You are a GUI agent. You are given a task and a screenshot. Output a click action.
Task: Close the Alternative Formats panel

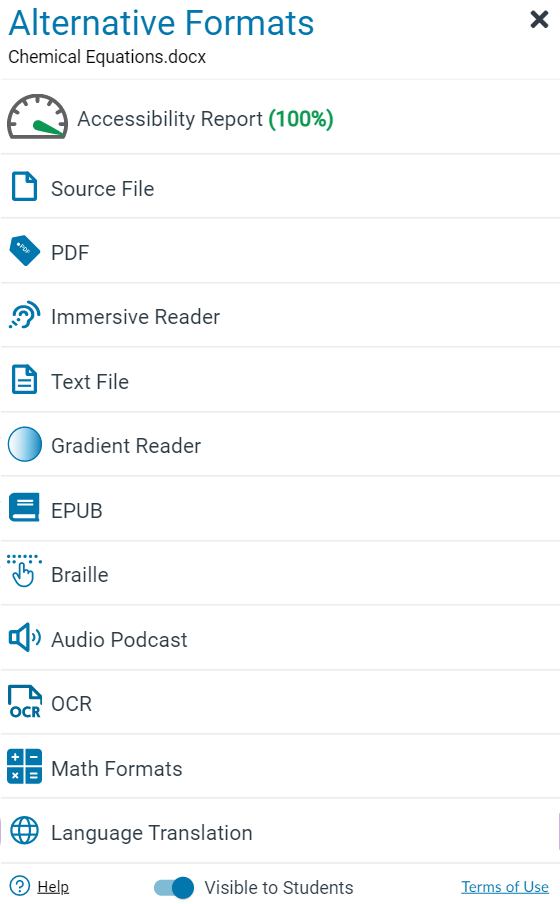click(x=539, y=19)
